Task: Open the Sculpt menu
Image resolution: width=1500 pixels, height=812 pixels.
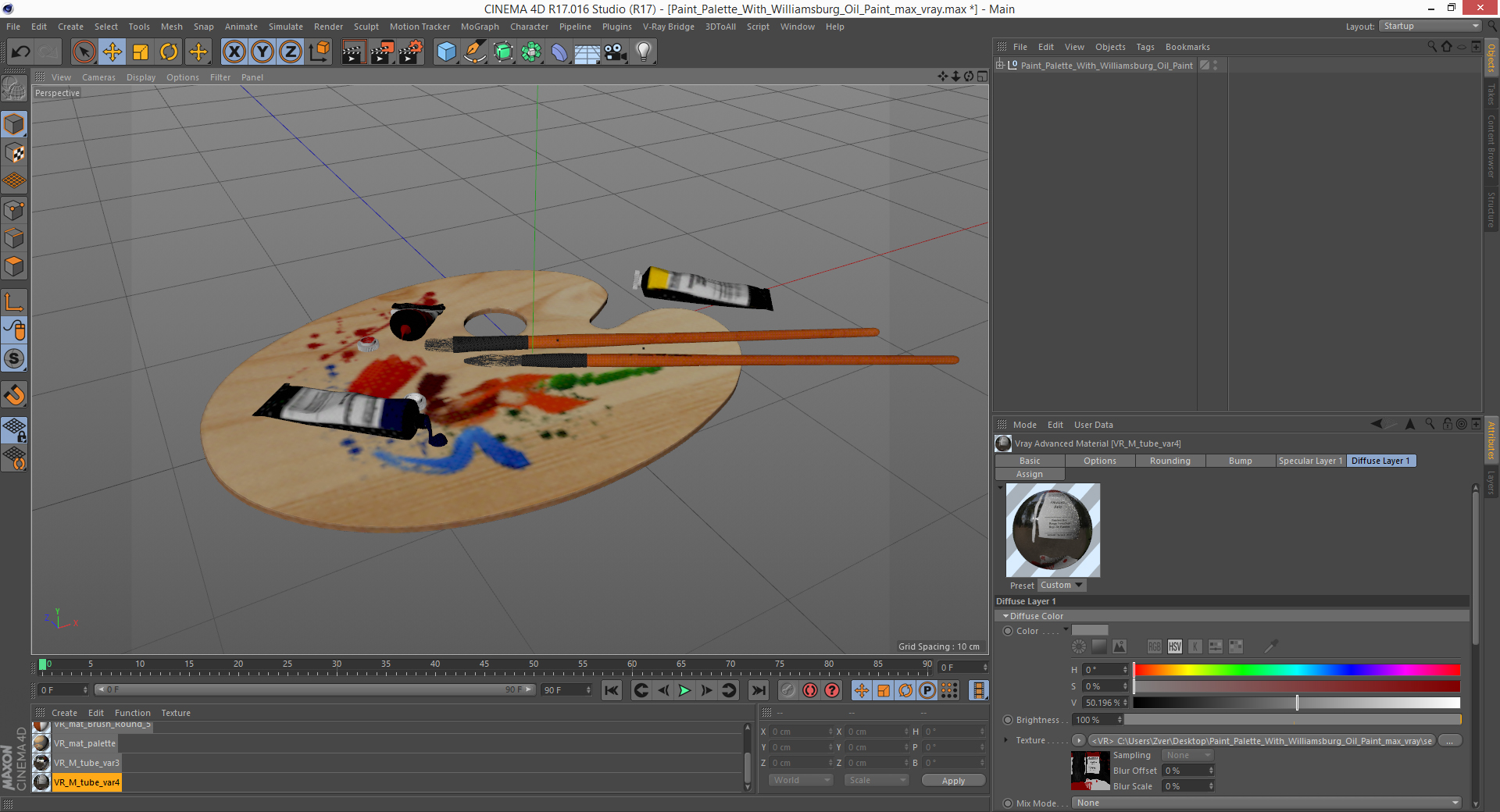Action: point(366,27)
